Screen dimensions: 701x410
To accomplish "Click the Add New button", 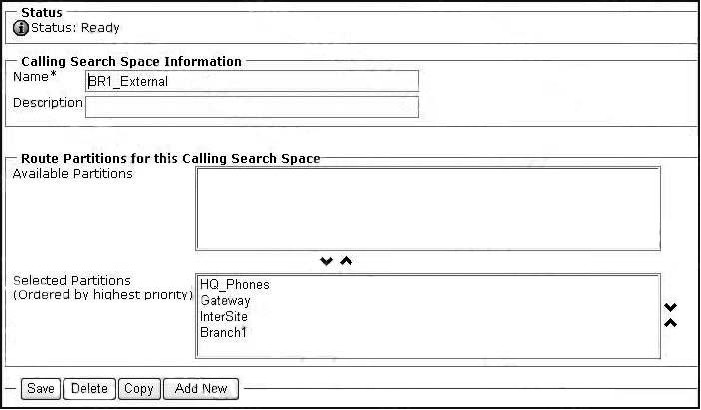I will [201, 389].
